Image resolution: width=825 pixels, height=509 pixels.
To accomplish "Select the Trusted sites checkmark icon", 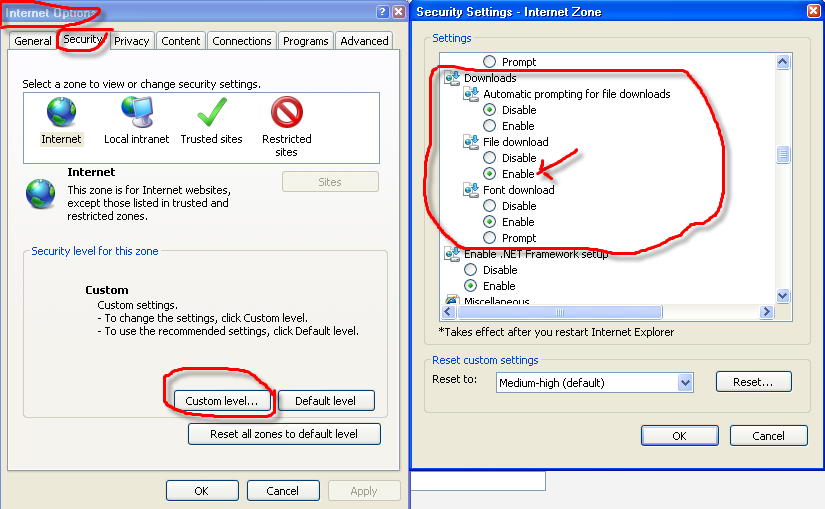I will click(212, 112).
